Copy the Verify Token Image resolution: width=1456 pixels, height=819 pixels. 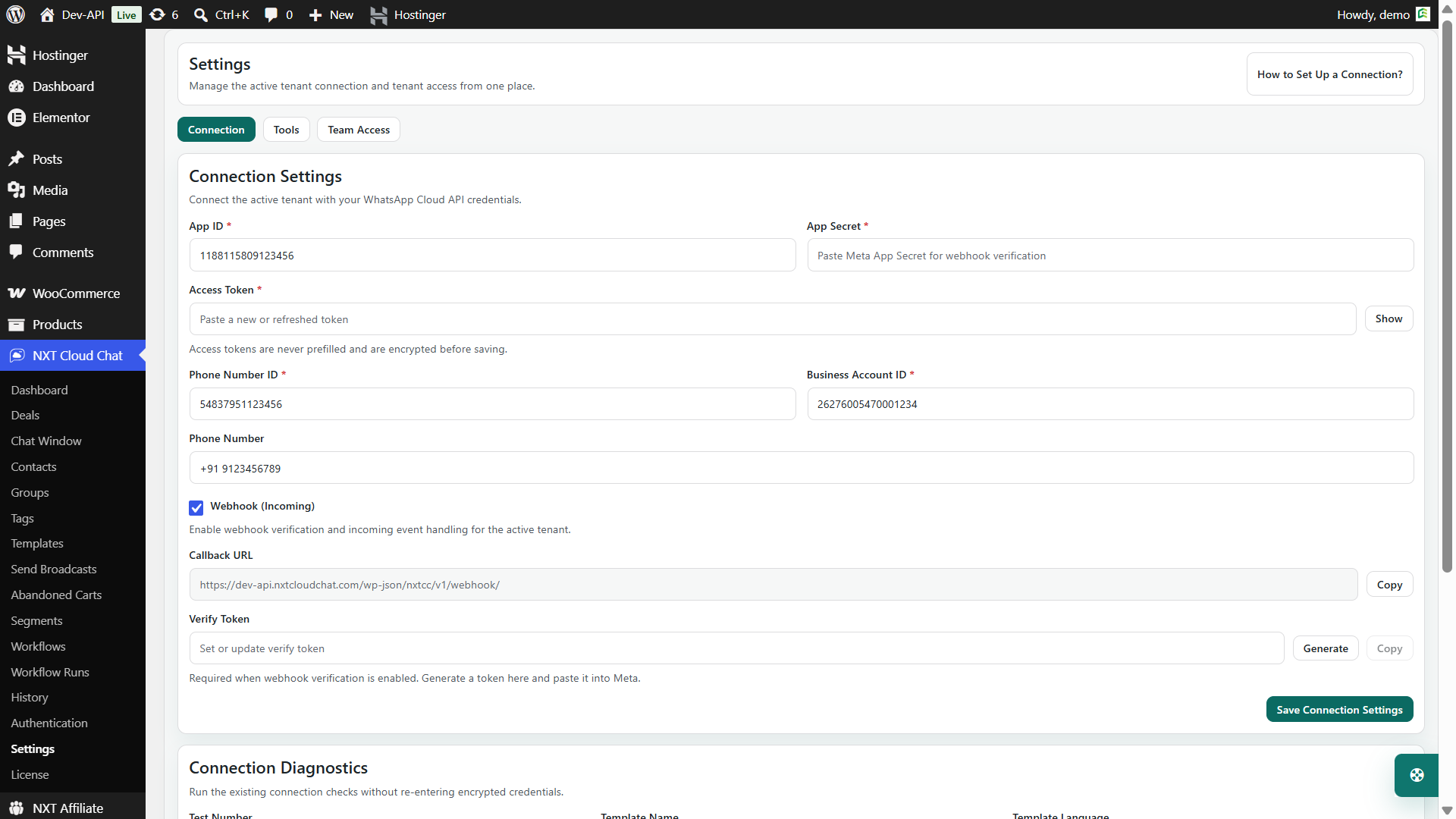click(x=1389, y=648)
